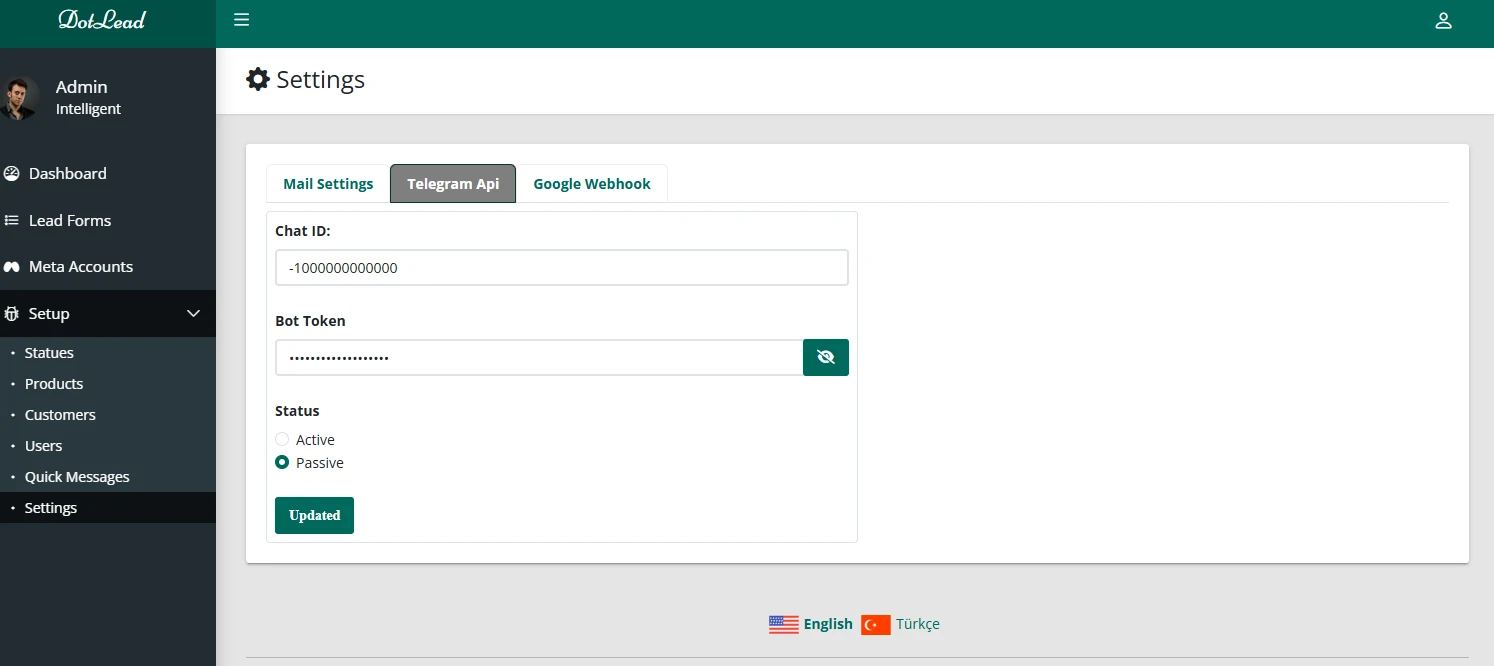Switch language to Türkçe
This screenshot has width=1494, height=666.
(917, 624)
